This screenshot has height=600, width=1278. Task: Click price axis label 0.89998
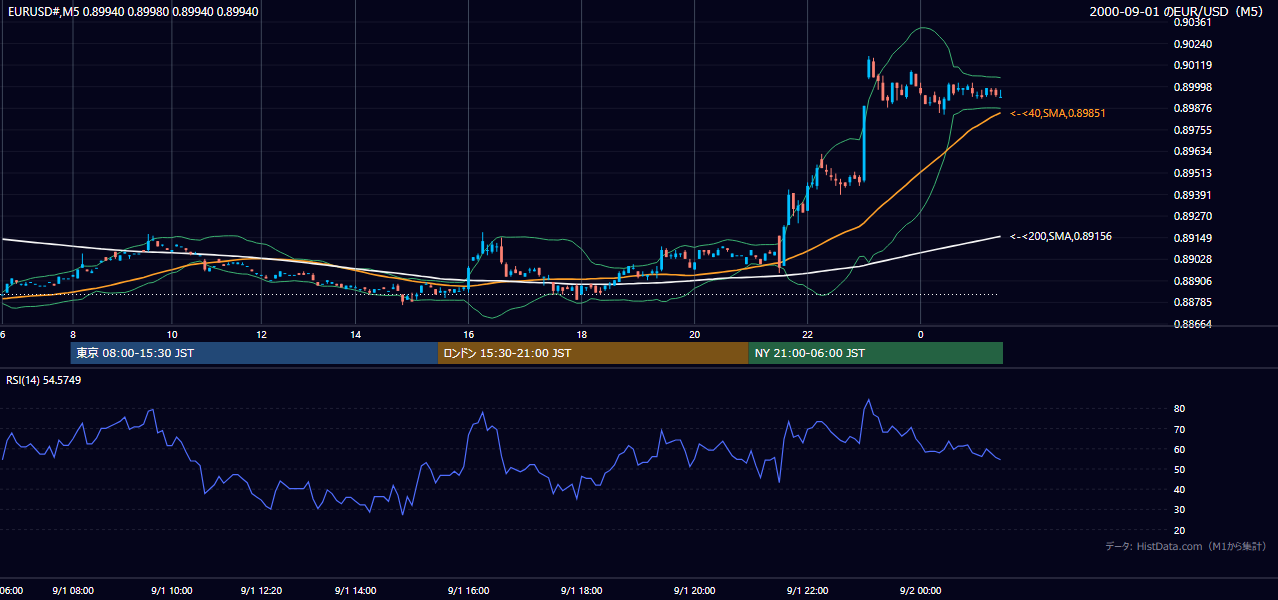coord(1192,87)
